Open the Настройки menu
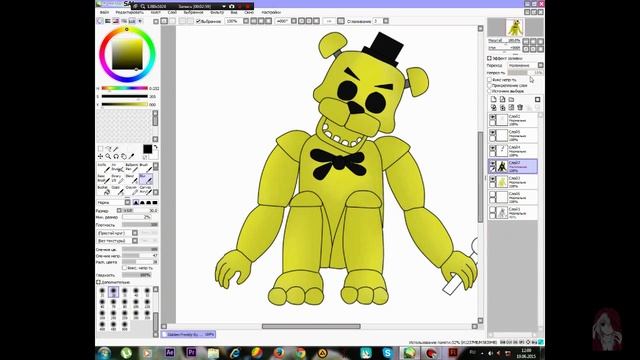The image size is (640, 360). [x=271, y=13]
